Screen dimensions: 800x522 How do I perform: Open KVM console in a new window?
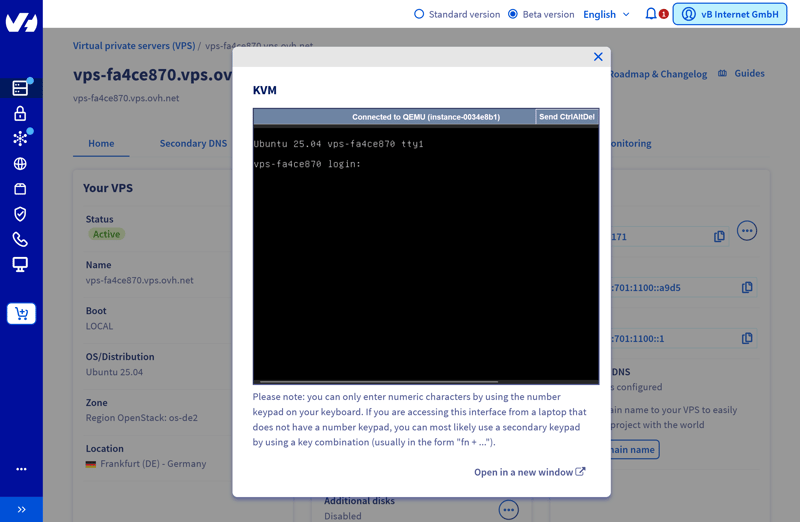pos(529,472)
